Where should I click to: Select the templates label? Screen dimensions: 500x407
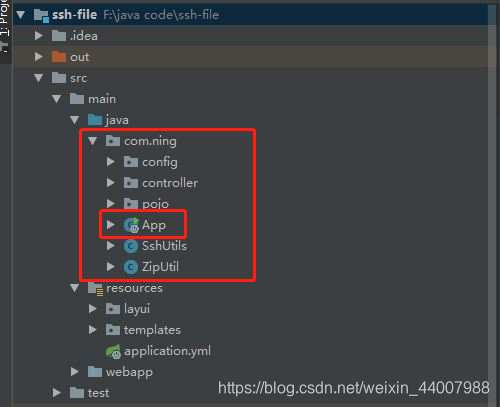pyautogui.click(x=152, y=330)
